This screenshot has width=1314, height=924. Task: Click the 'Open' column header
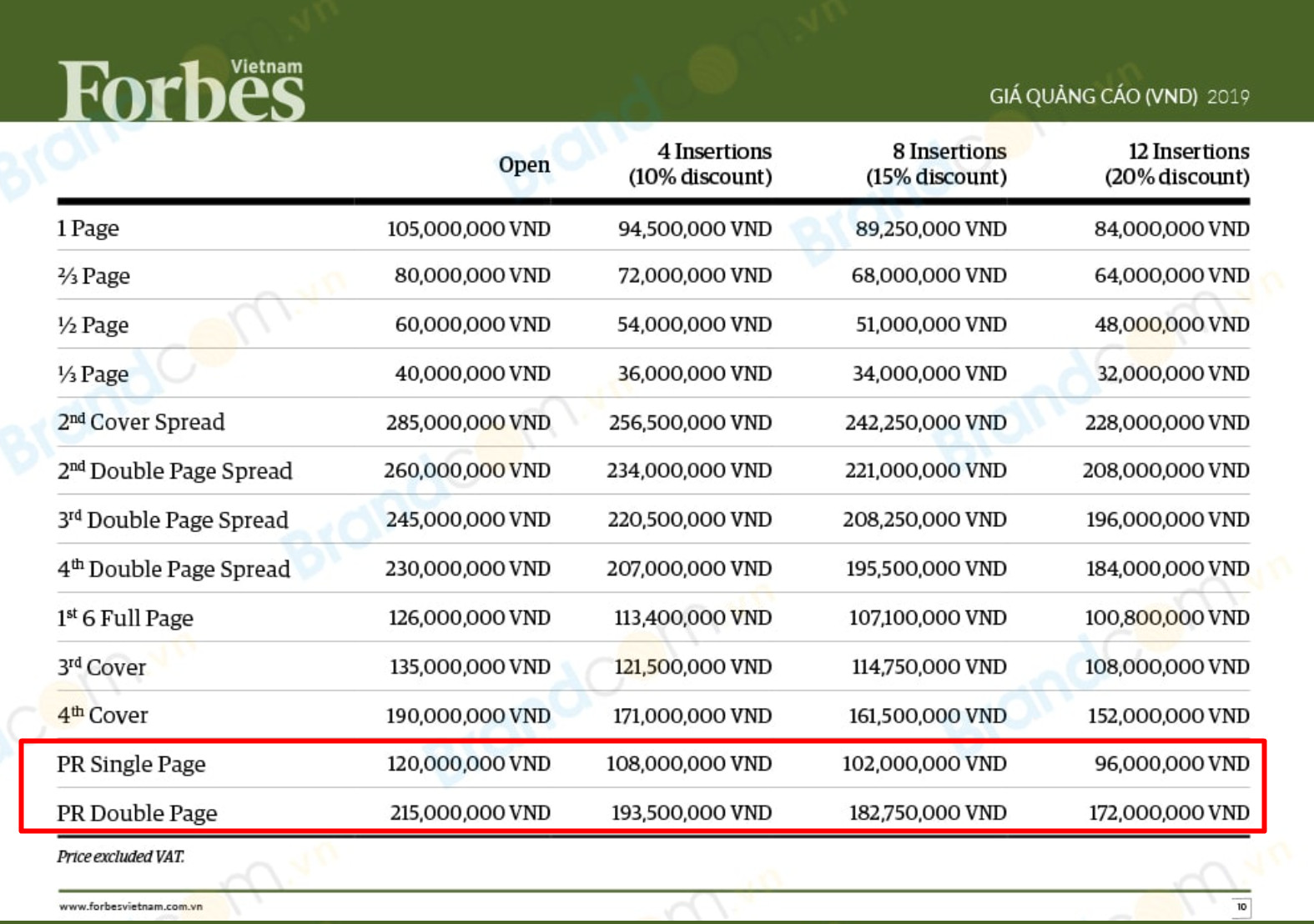tap(524, 164)
